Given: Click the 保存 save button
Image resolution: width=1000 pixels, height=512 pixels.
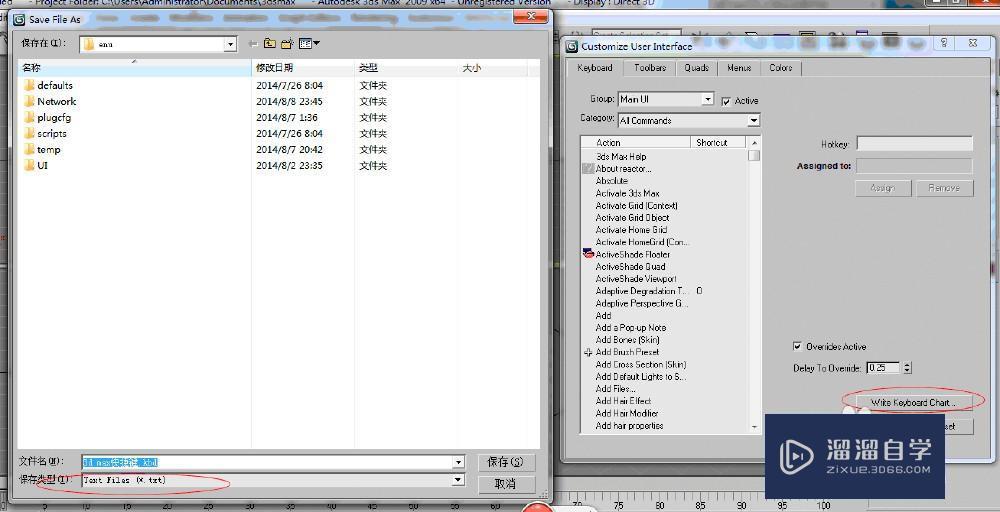Looking at the screenshot, I should [506, 462].
